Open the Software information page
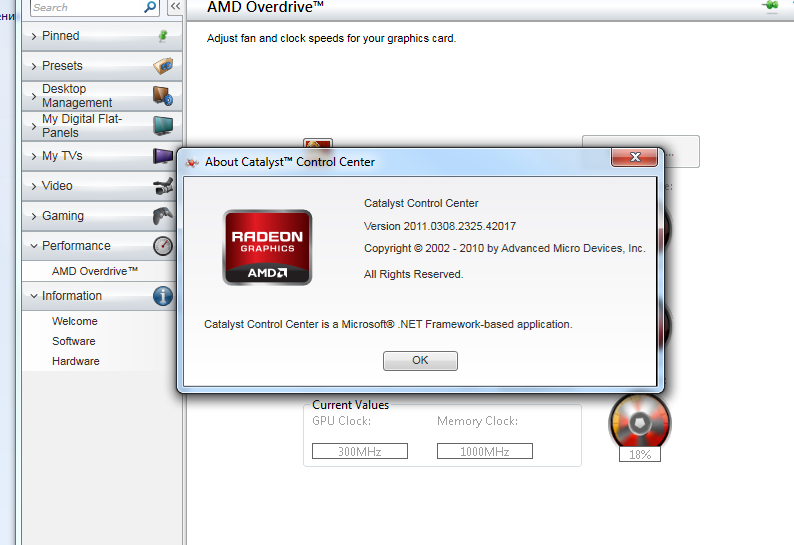Viewport: 794px width, 545px height. click(x=73, y=341)
